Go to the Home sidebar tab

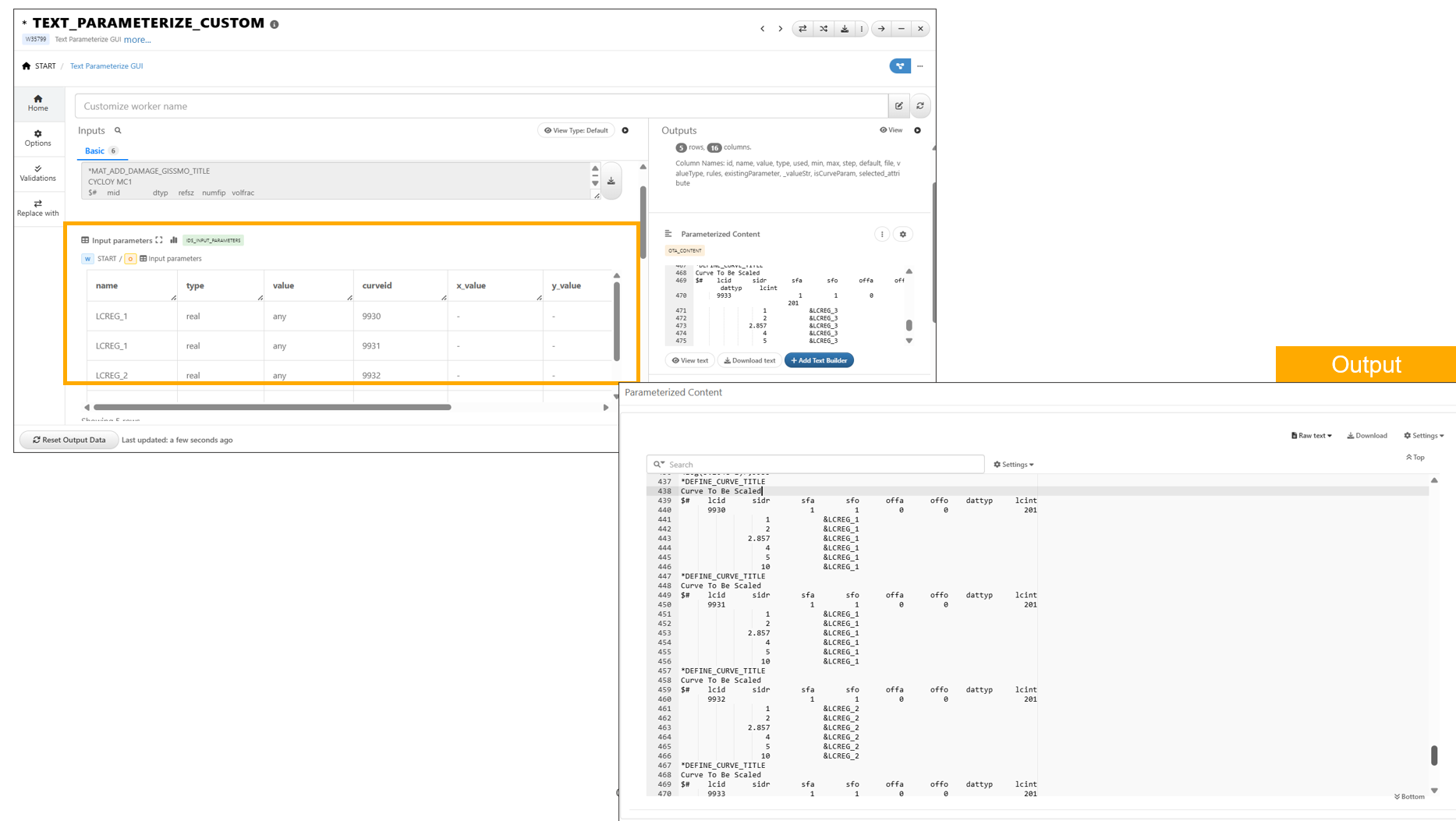coord(37,103)
